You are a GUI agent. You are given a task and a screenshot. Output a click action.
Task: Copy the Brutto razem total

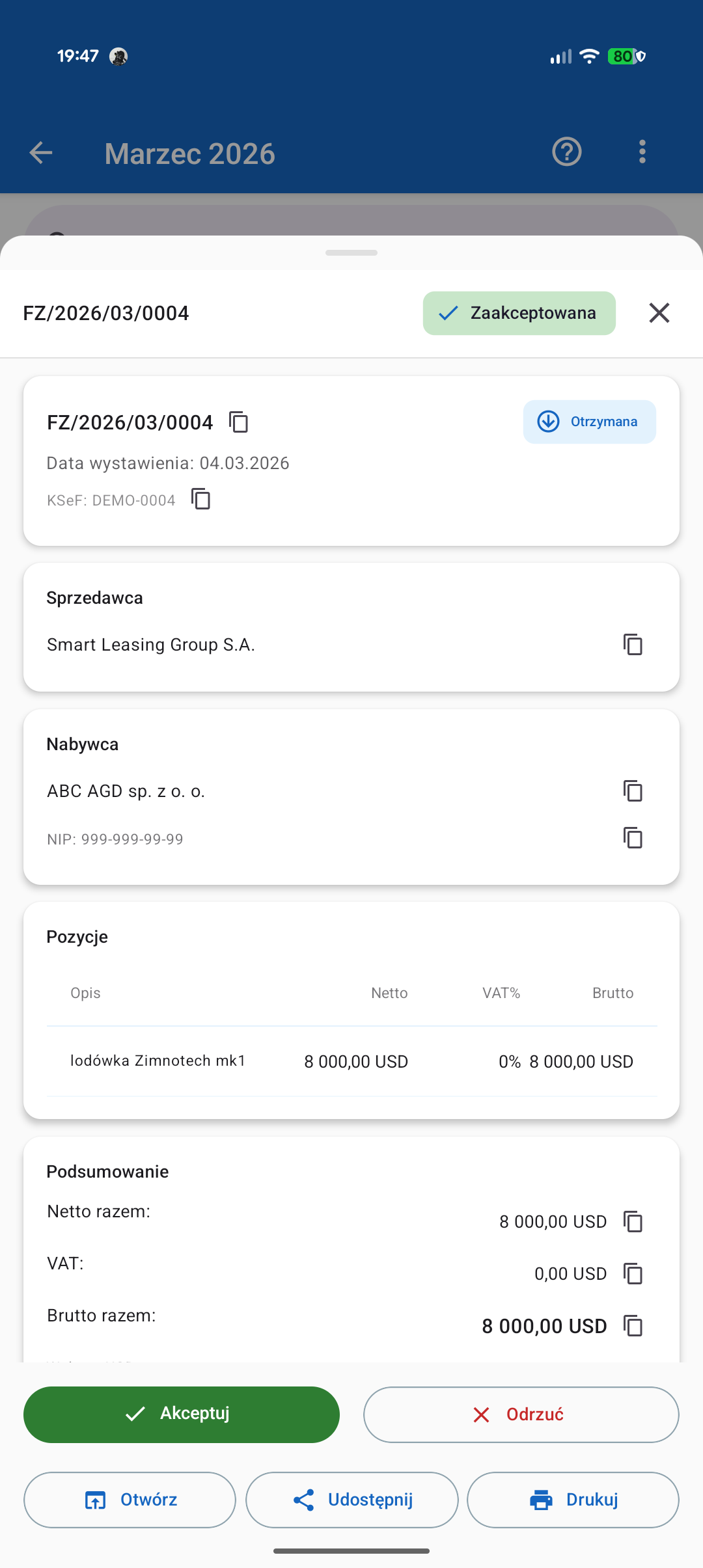click(x=633, y=1326)
